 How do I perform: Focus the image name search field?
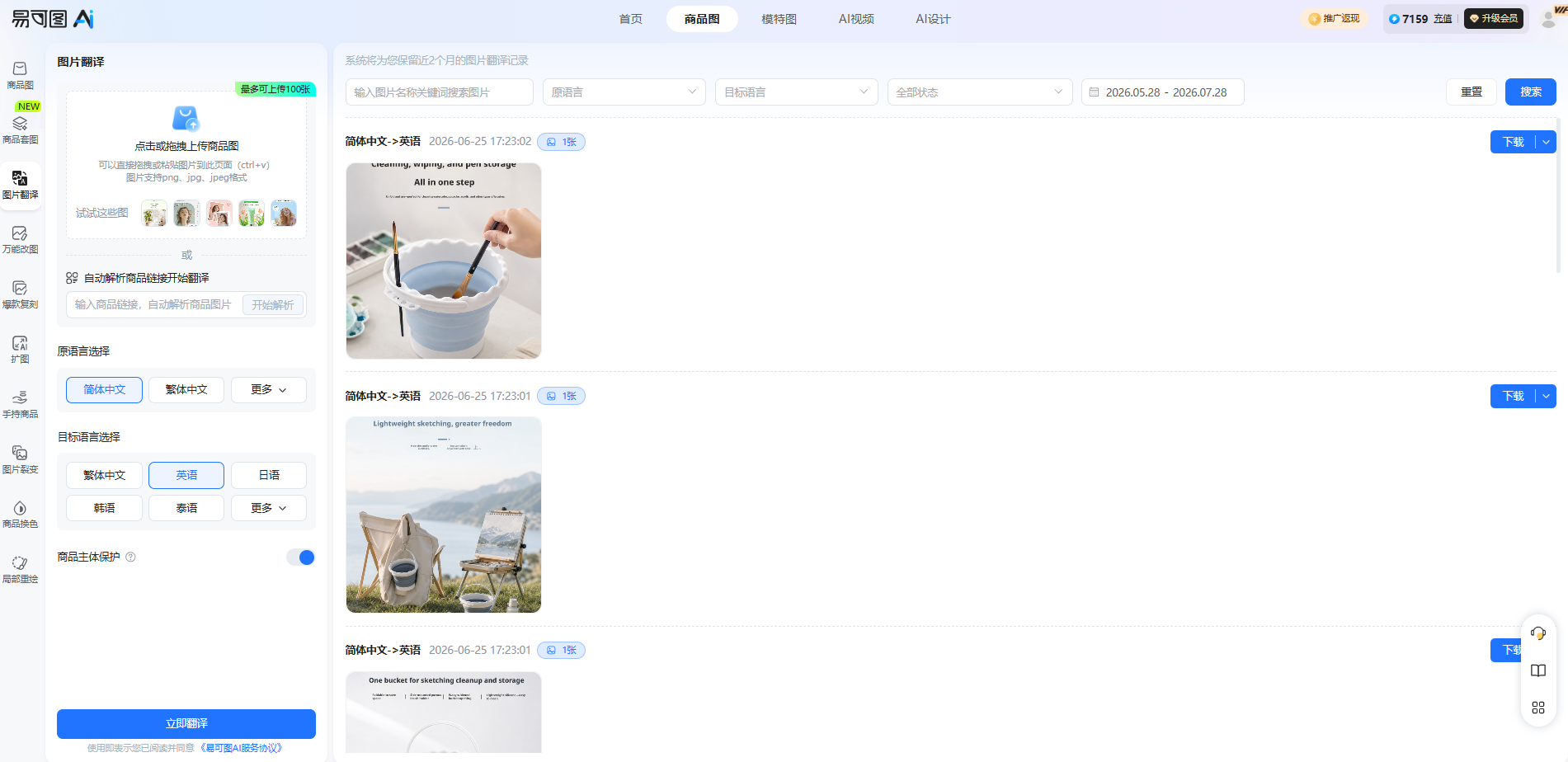coord(440,92)
